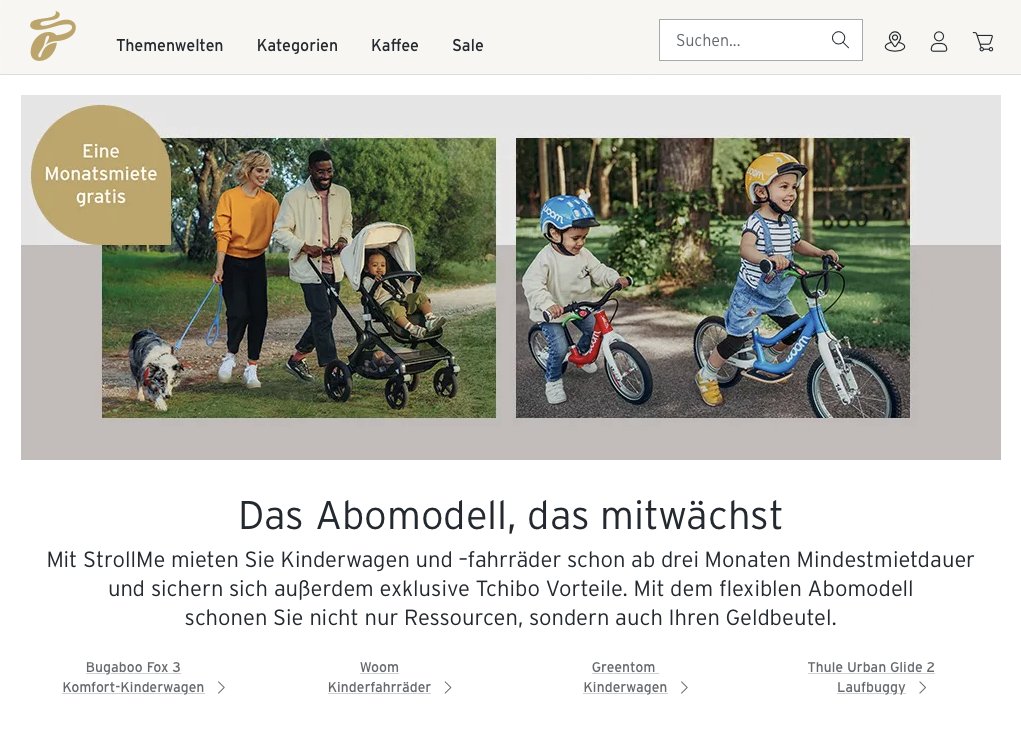This screenshot has height=734, width=1021.
Task: Click arrow beside Laufbuggy link
Action: [x=923, y=688]
